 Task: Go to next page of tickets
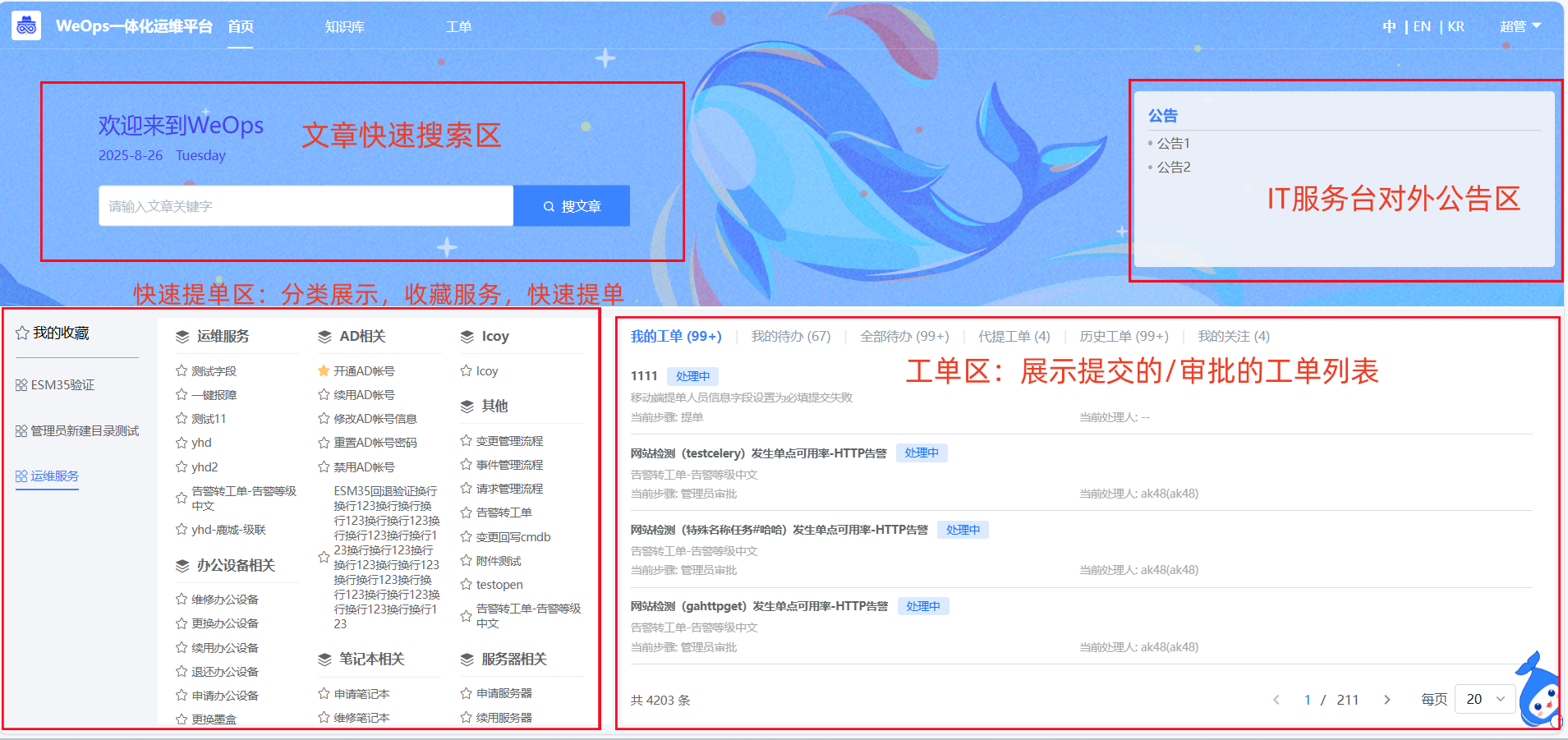[x=1386, y=700]
